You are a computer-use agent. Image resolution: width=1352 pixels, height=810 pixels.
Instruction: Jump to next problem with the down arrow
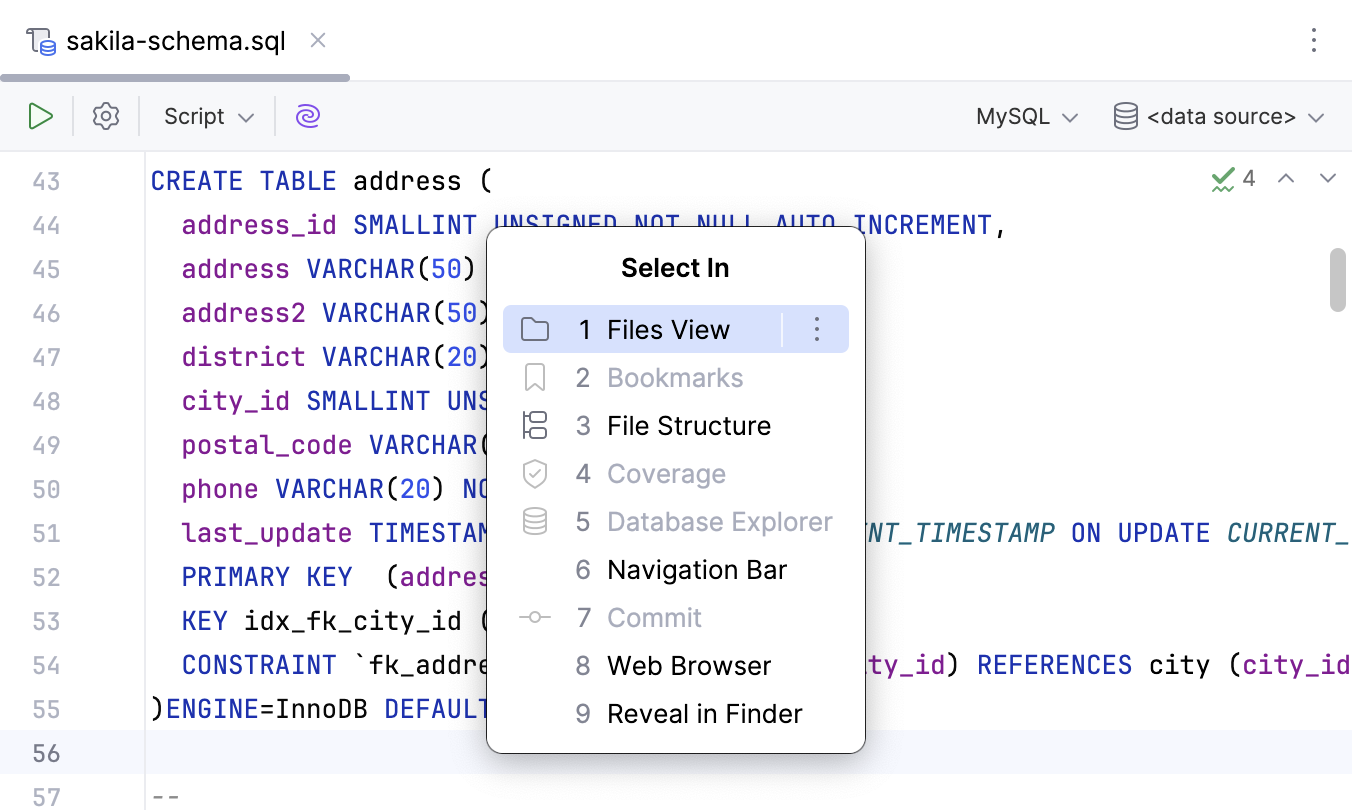coord(1328,178)
